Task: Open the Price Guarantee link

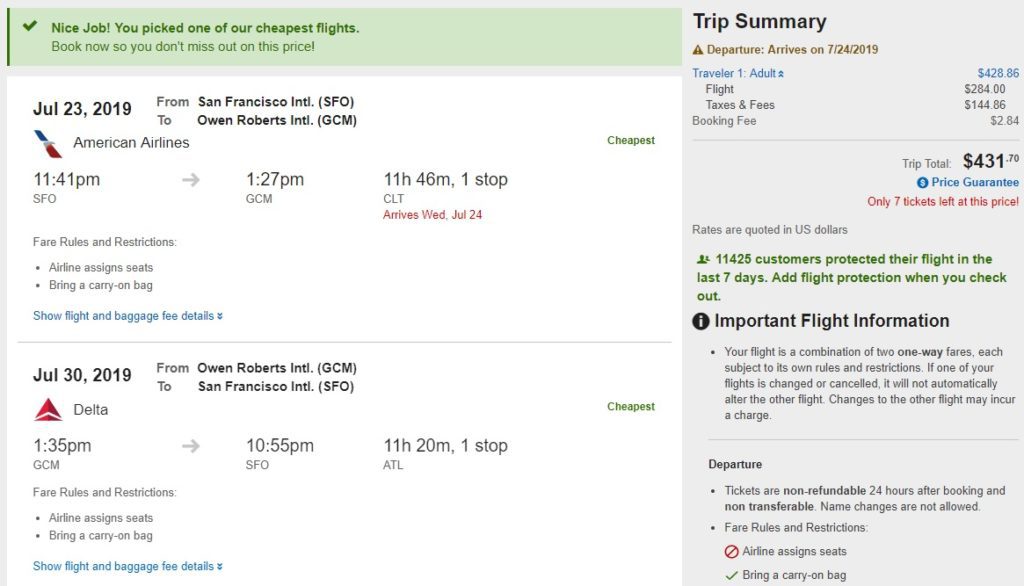Action: [x=975, y=183]
